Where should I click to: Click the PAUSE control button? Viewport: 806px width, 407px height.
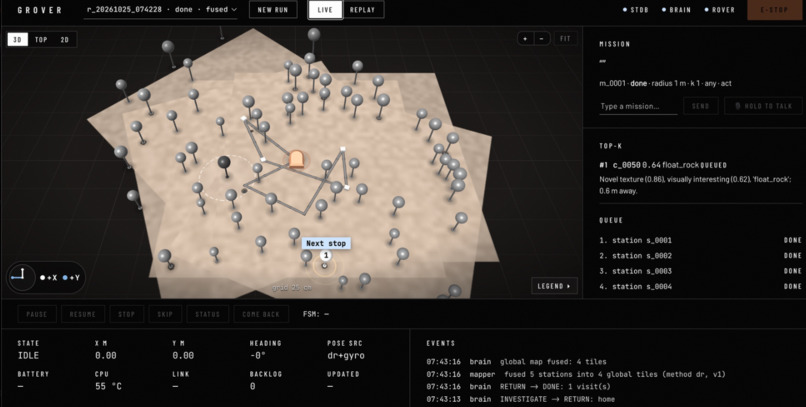(x=37, y=314)
